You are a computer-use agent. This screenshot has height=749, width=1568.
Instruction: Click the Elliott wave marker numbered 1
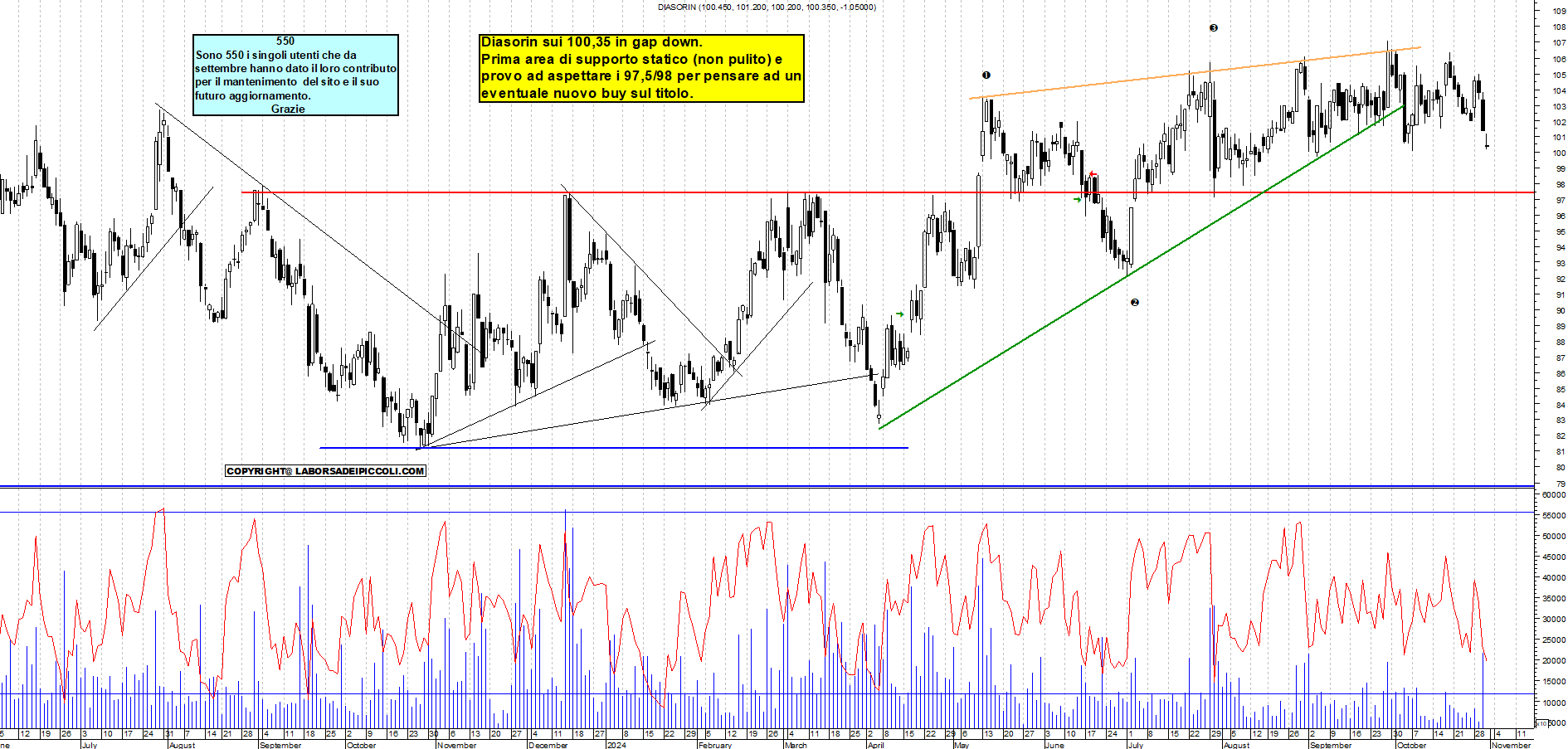tap(986, 75)
